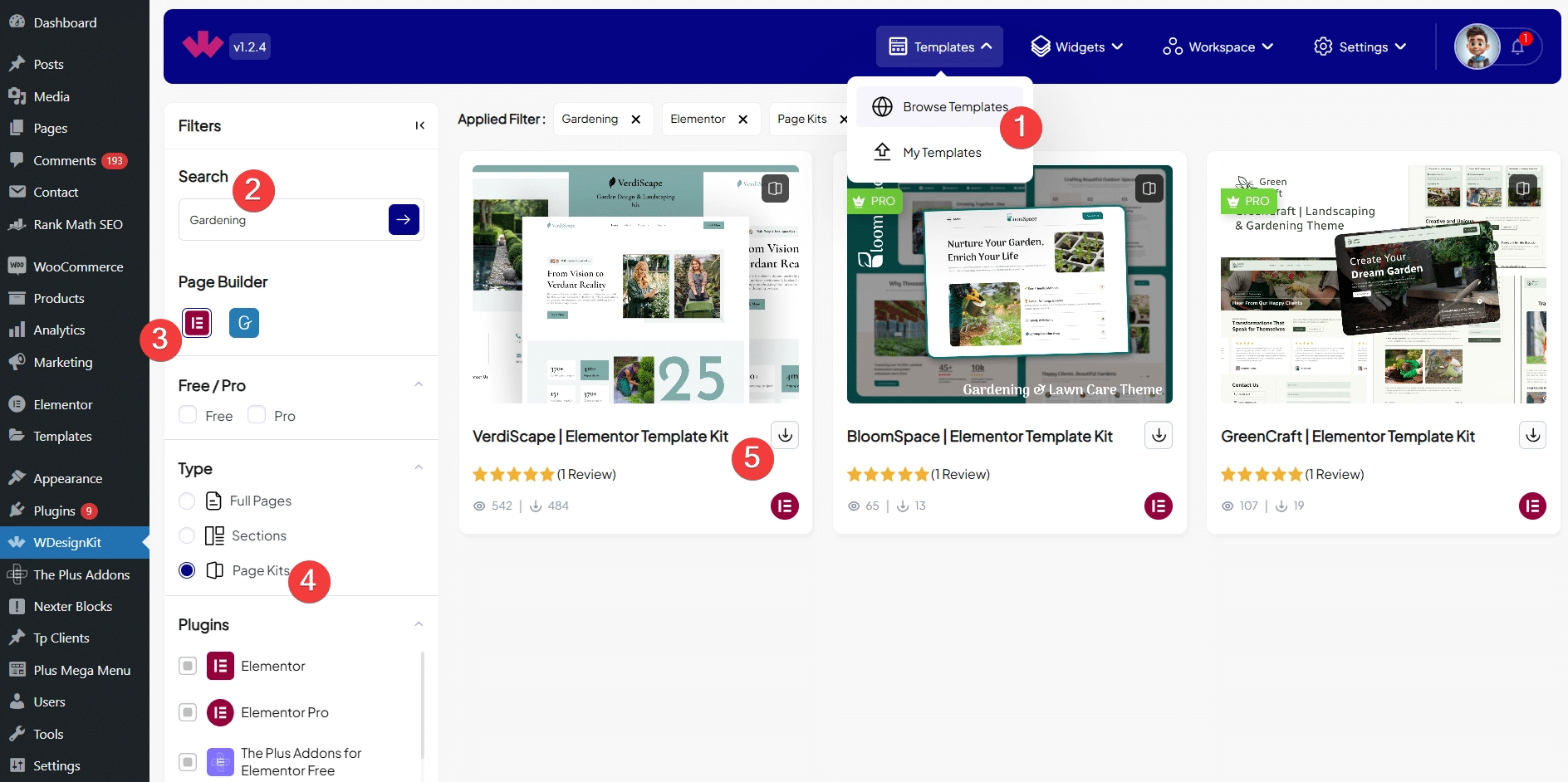The image size is (1568, 782).
Task: Download the BloomSpace template kit
Action: 1159,434
